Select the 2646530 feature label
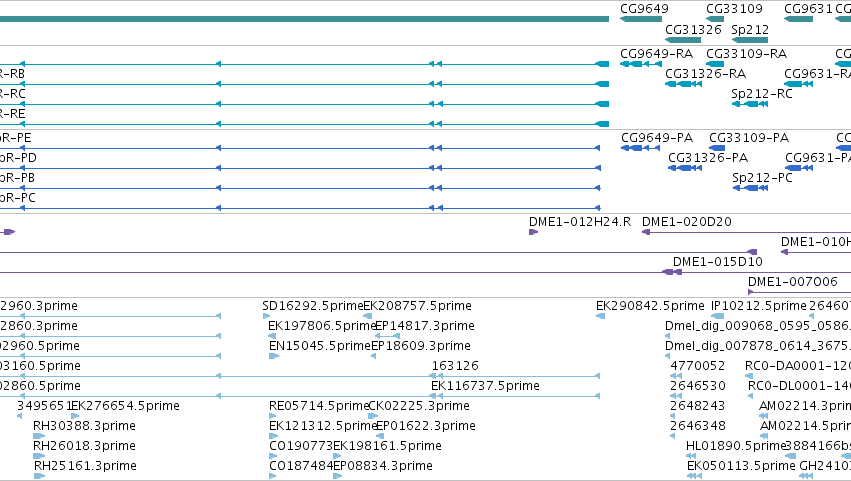851x481 pixels. (697, 386)
